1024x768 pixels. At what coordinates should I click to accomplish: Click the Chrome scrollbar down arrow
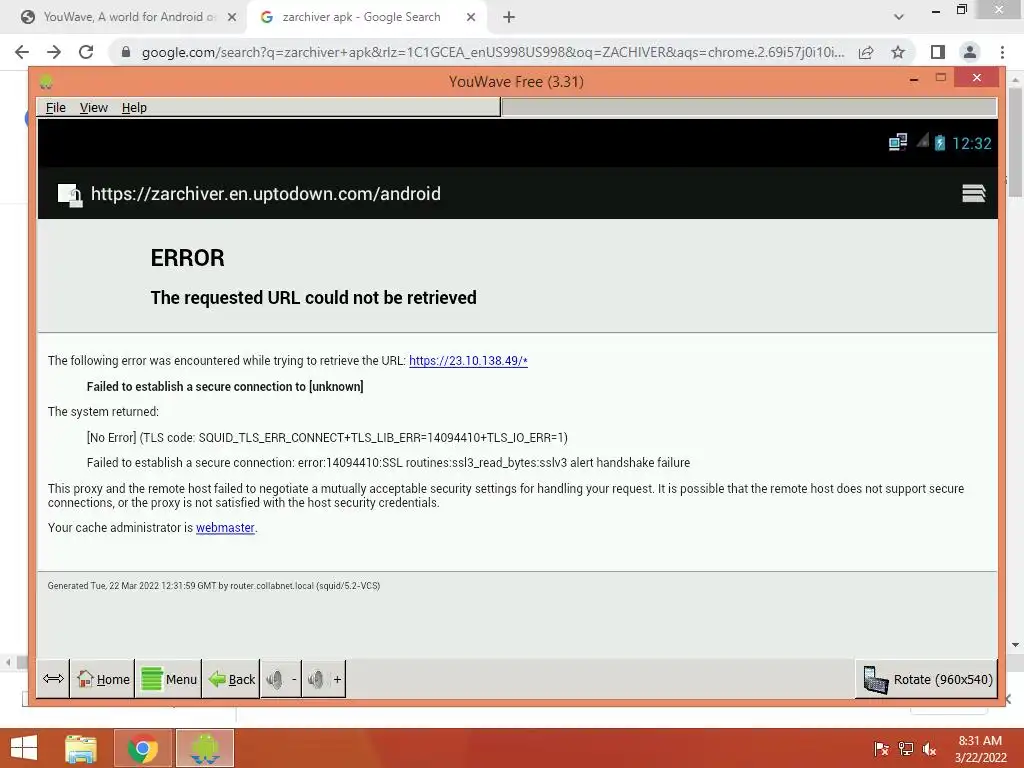1015,645
